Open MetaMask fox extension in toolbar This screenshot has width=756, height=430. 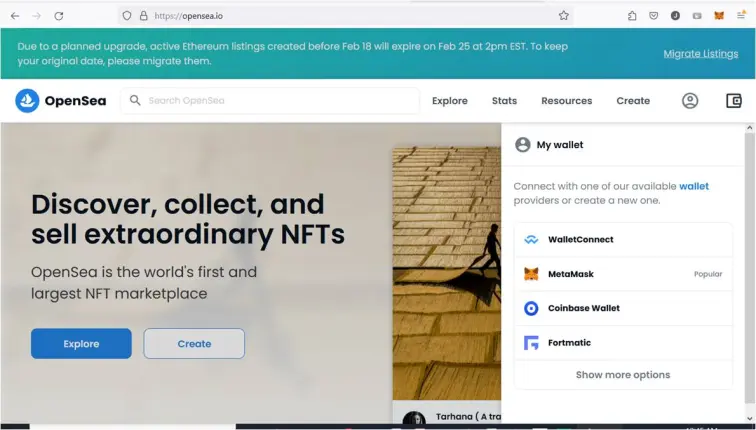click(x=719, y=16)
